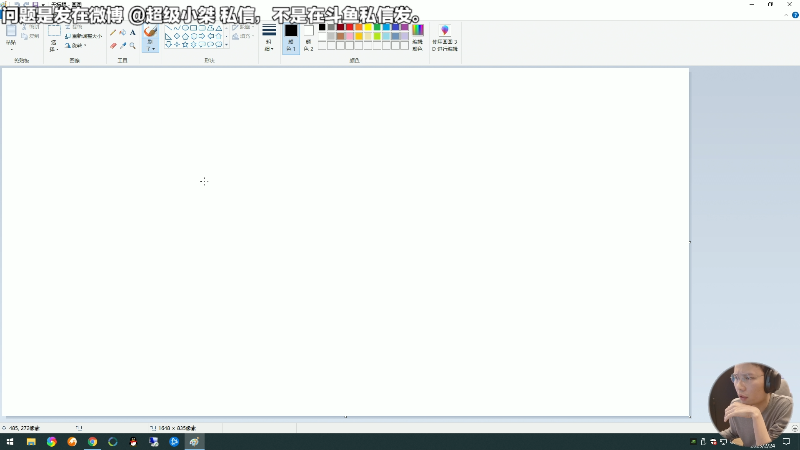This screenshot has width=800, height=450.
Task: Click the Edit colors rainbow button
Action: click(x=418, y=38)
